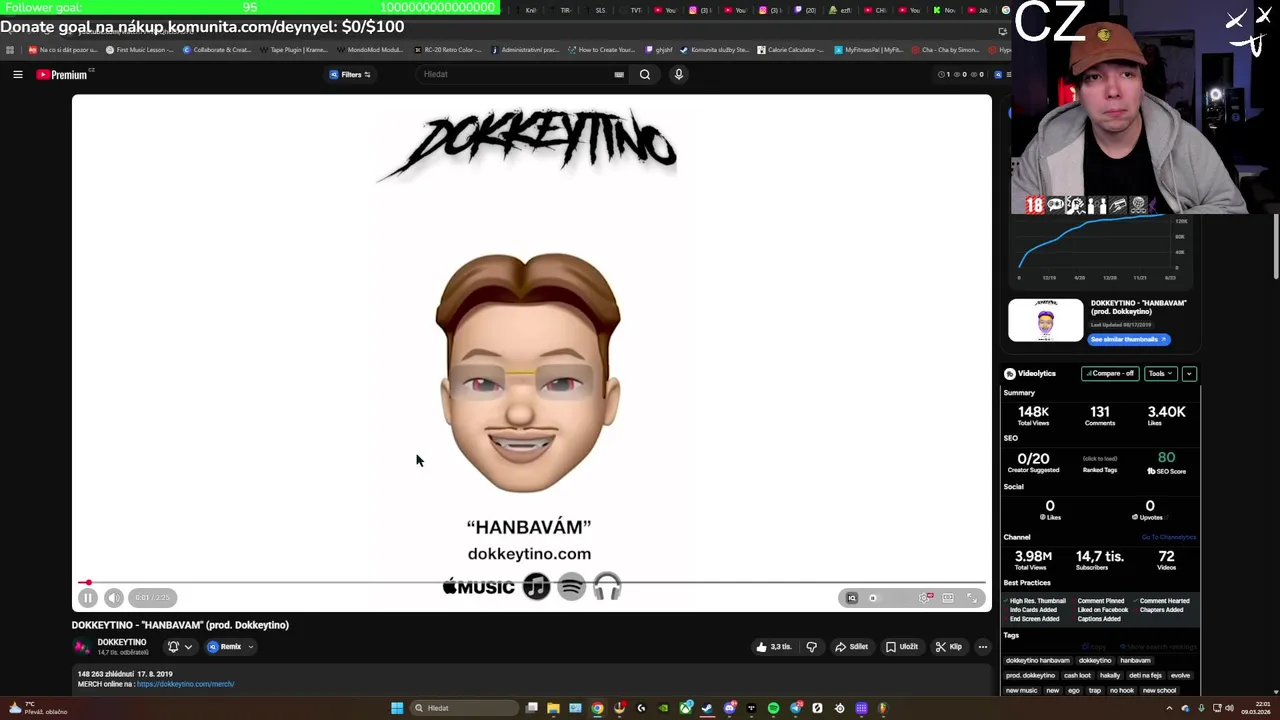Click Videolytics logo icon in panel header
This screenshot has width=1280, height=720.
click(x=1009, y=374)
